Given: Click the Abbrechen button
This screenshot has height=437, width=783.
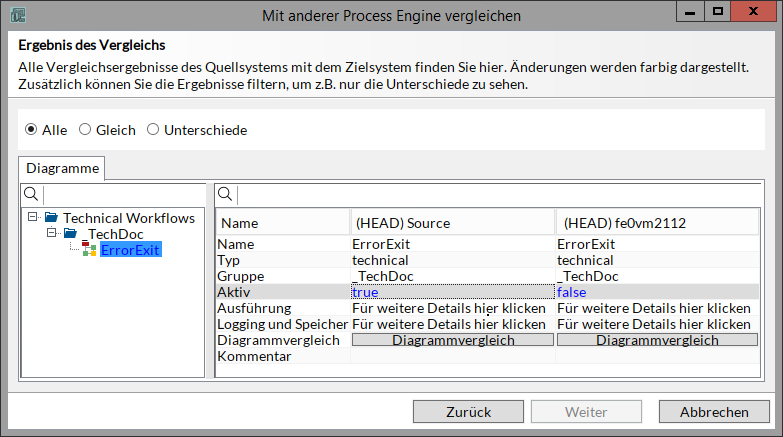Looking at the screenshot, I should (x=714, y=412).
